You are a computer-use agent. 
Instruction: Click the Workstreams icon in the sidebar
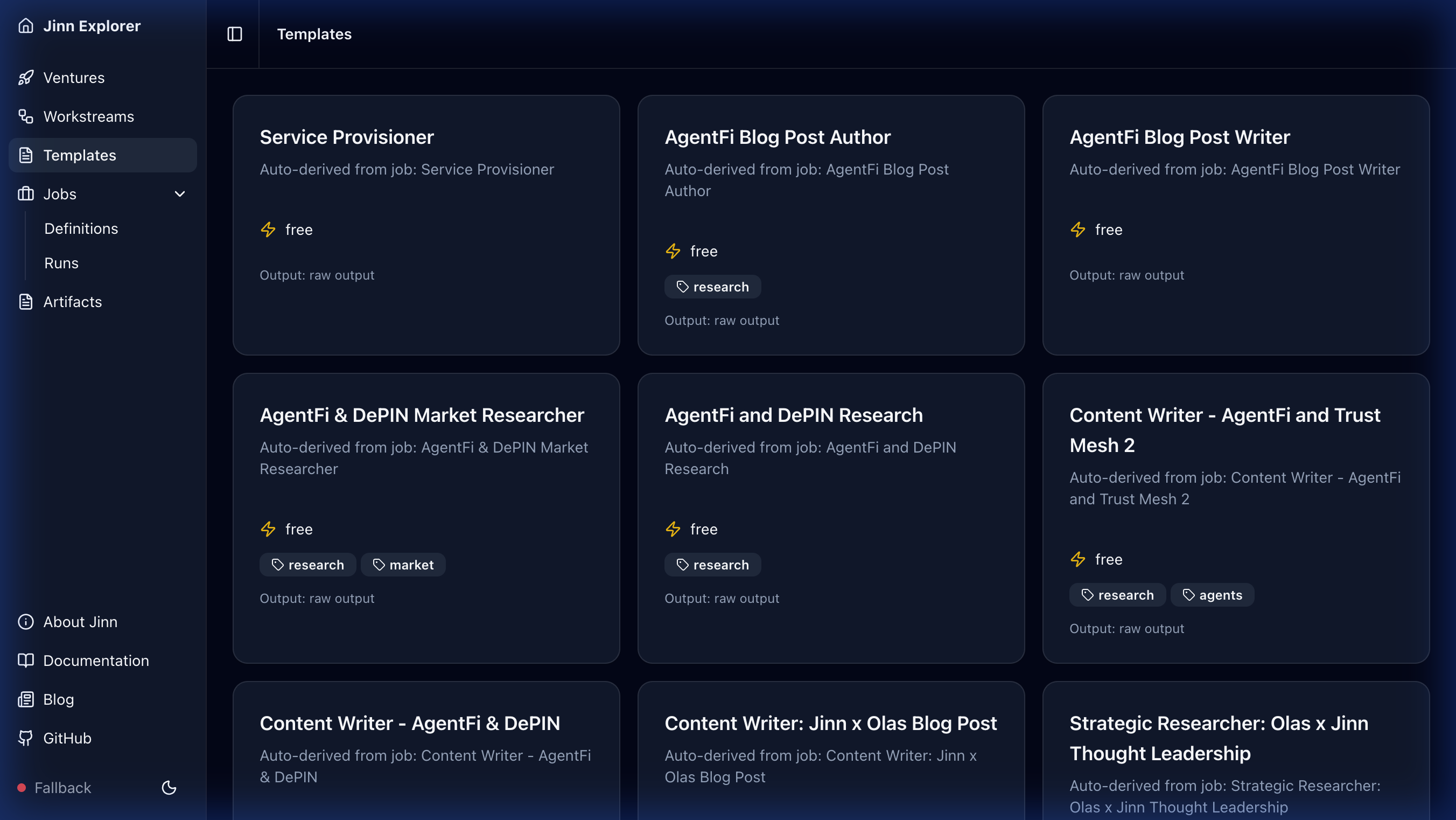pyautogui.click(x=26, y=116)
